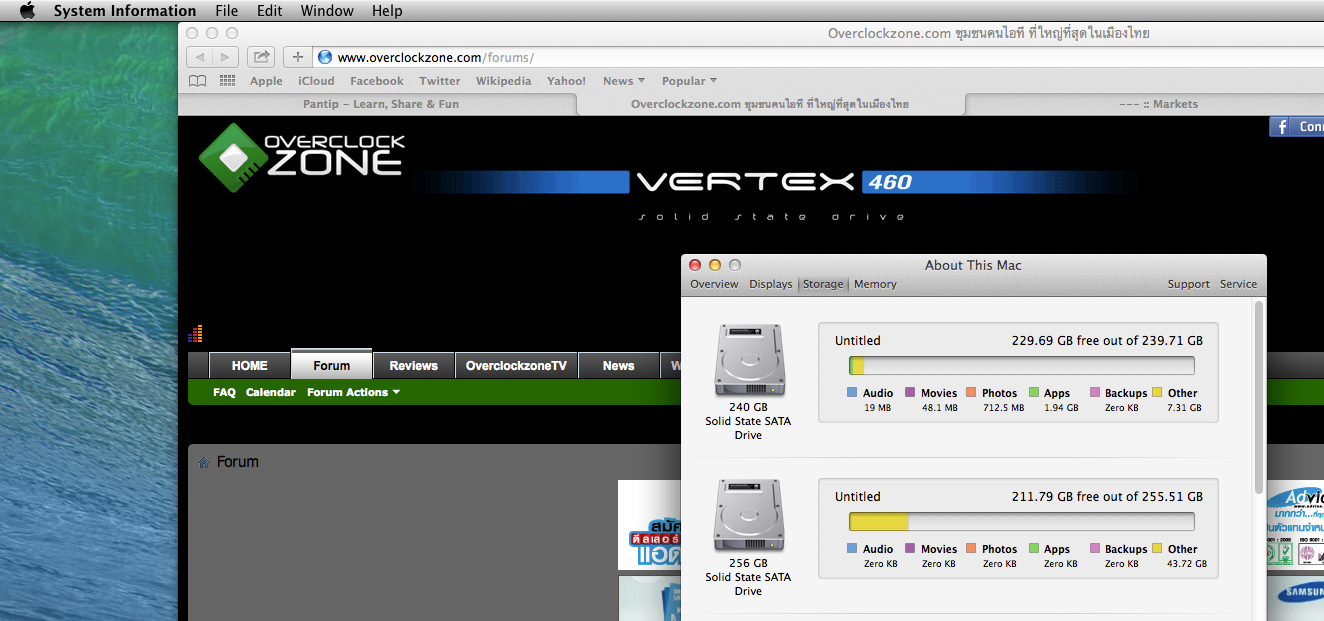Click green Apps swatch showing 1.94 GB
This screenshot has height=621, width=1324.
[1034, 393]
